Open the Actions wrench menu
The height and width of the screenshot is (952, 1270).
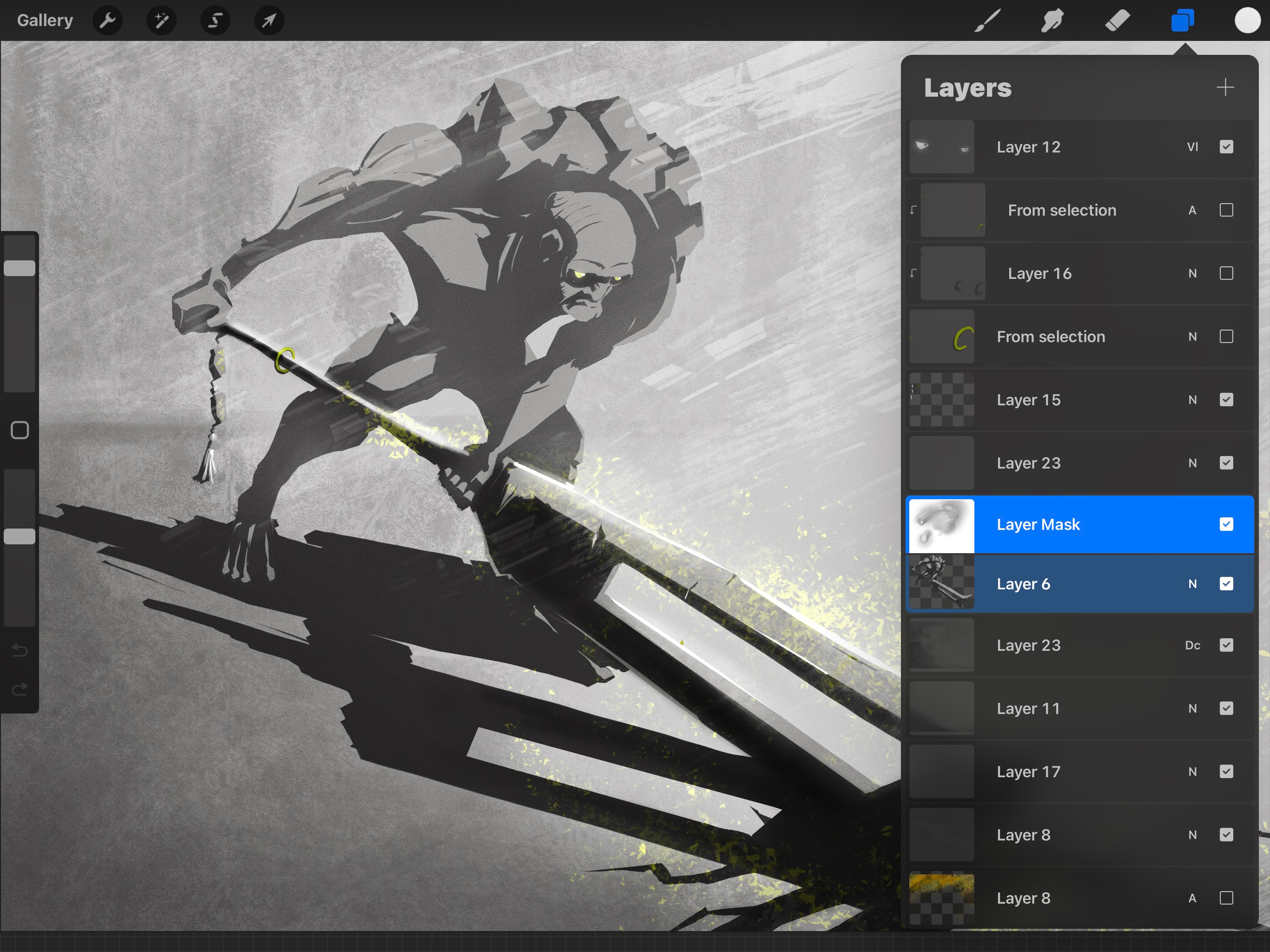(107, 21)
